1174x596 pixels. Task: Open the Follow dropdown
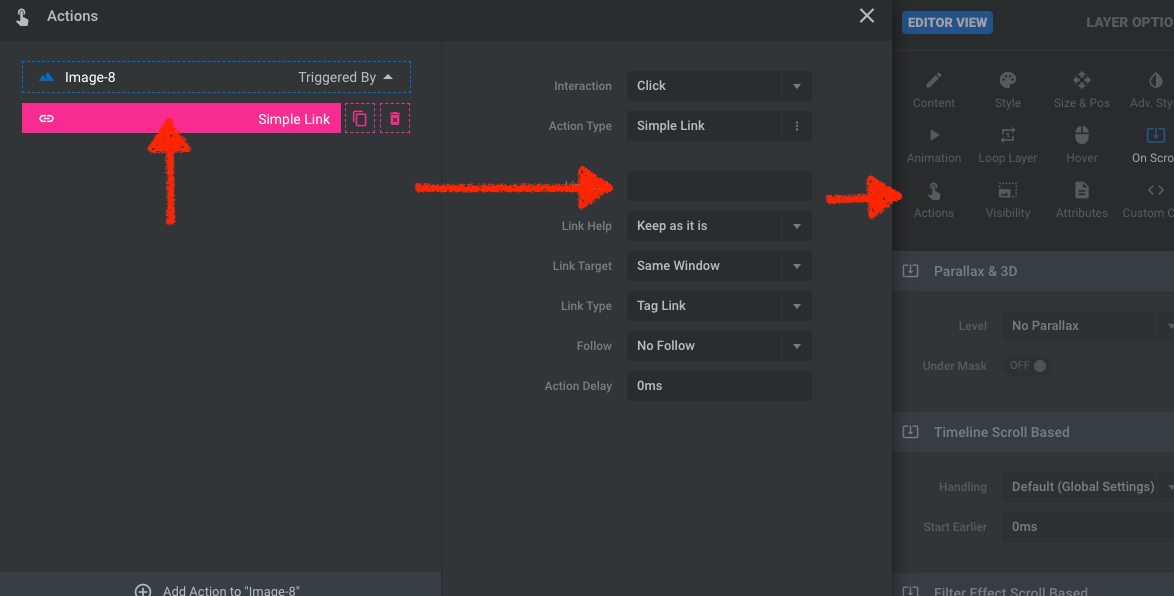719,346
